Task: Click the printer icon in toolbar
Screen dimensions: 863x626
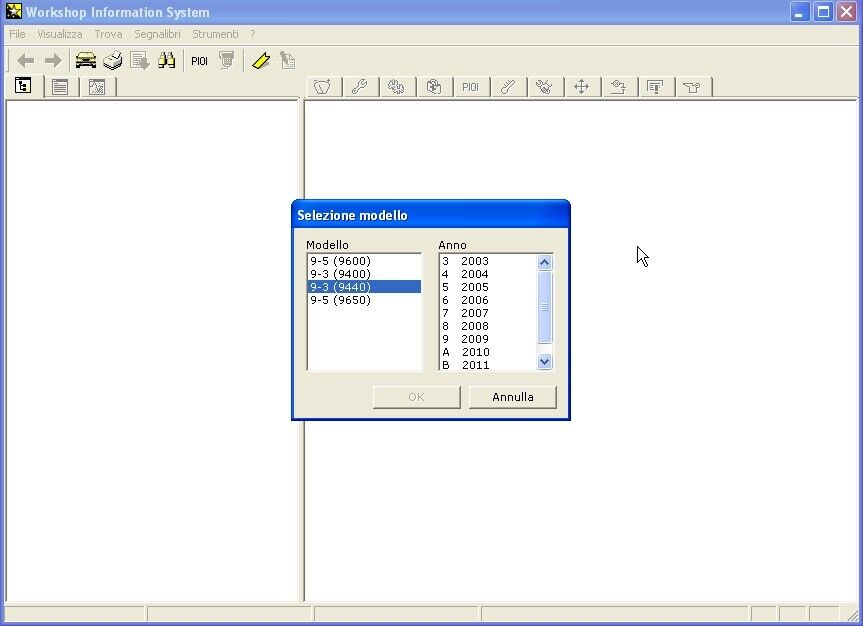Action: click(113, 60)
